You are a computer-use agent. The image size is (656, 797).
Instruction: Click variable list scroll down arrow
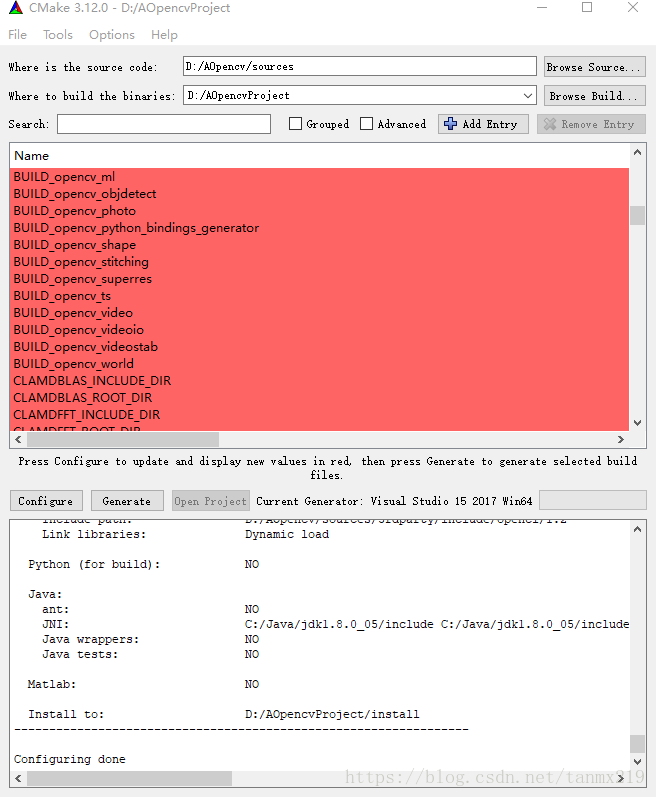point(637,423)
